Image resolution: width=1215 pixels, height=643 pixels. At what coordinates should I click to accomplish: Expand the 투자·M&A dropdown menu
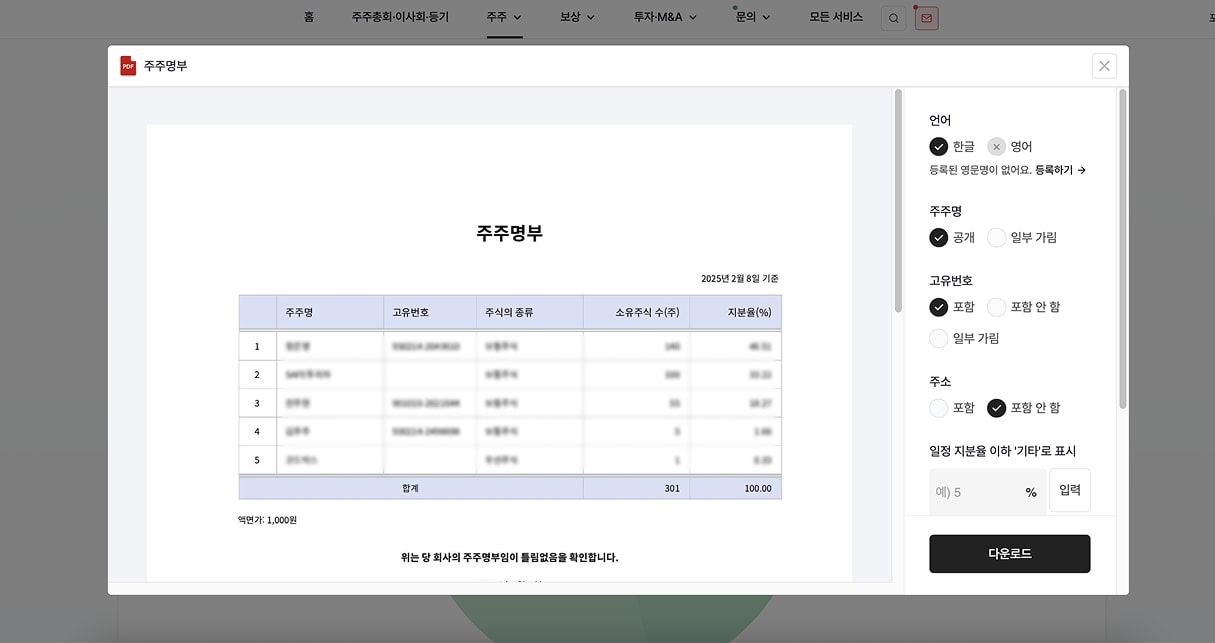coord(665,17)
